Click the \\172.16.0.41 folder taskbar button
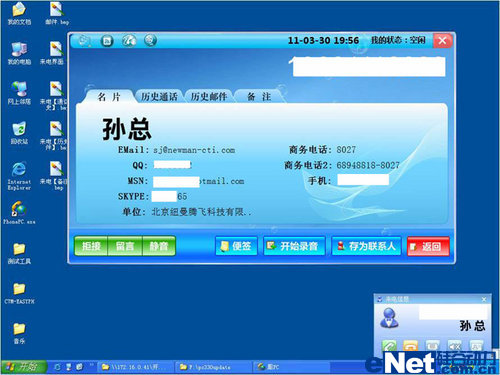This screenshot has width=500, height=375. tap(136, 367)
